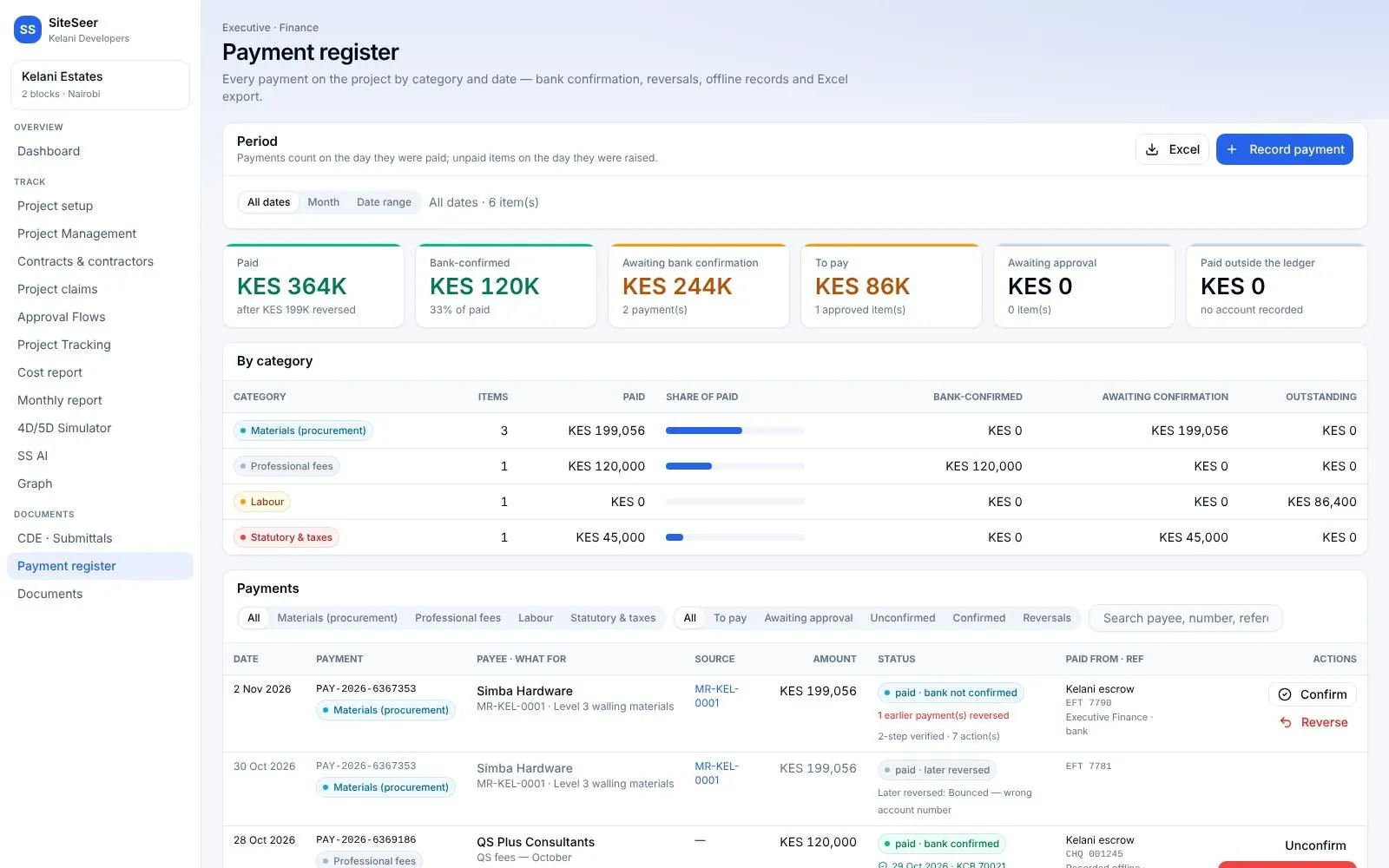The height and width of the screenshot is (868, 1389).
Task: Filter payments by Materials (procurement) tab
Action: 337,618
